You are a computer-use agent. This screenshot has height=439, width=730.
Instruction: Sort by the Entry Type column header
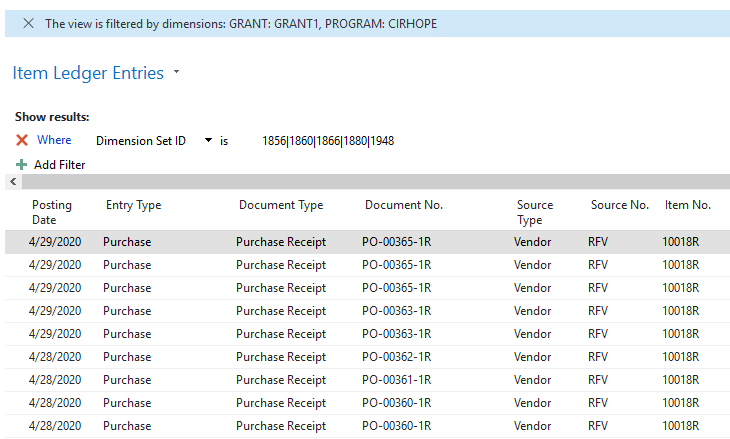tap(133, 205)
